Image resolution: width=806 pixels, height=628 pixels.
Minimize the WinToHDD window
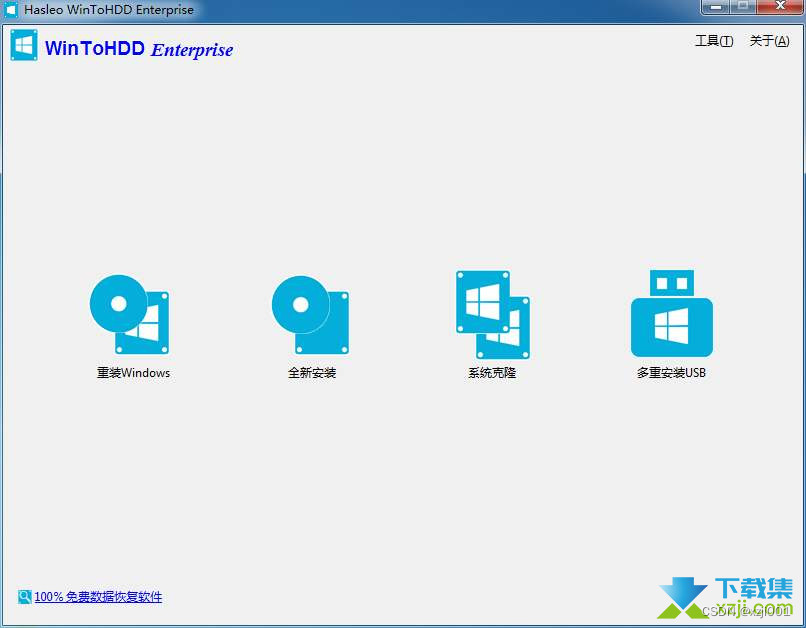point(715,7)
